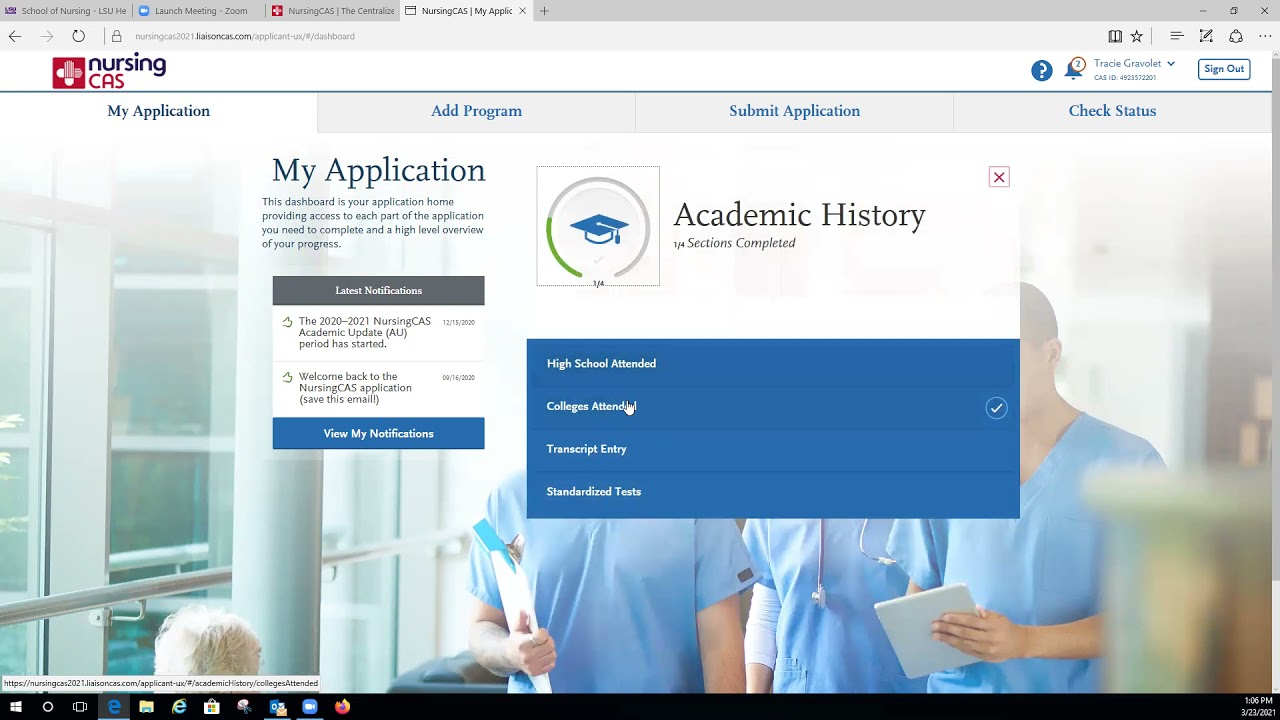
Task: Open a new browser tab with plus
Action: pyautogui.click(x=544, y=11)
